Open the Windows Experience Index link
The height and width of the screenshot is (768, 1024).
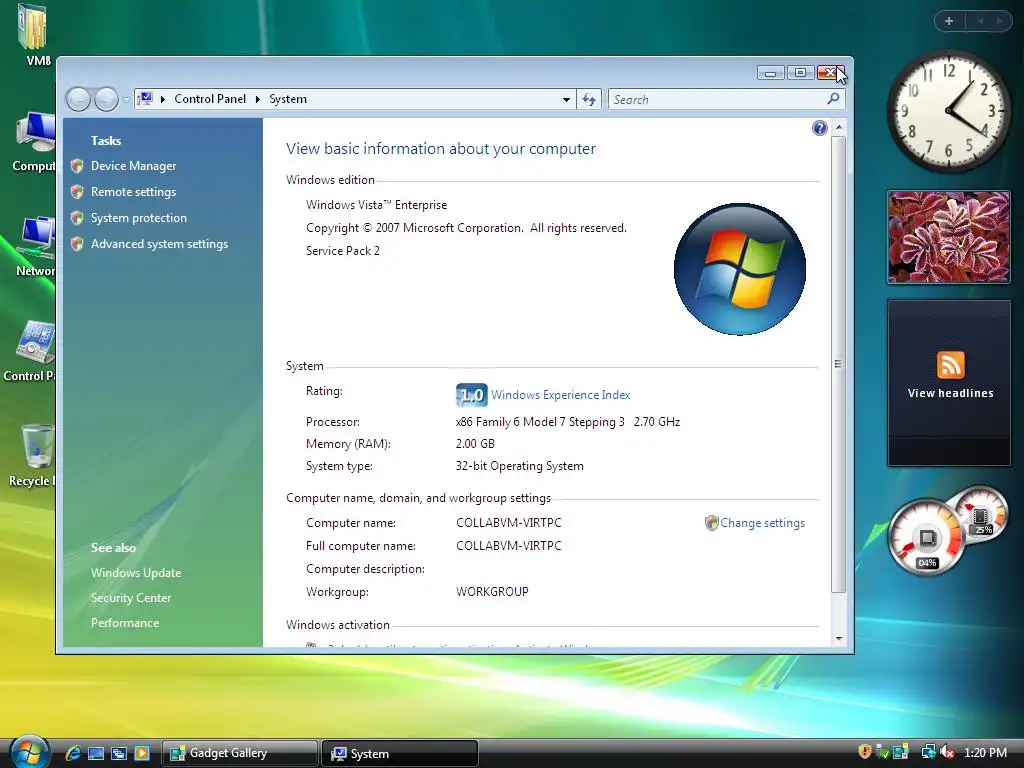560,395
